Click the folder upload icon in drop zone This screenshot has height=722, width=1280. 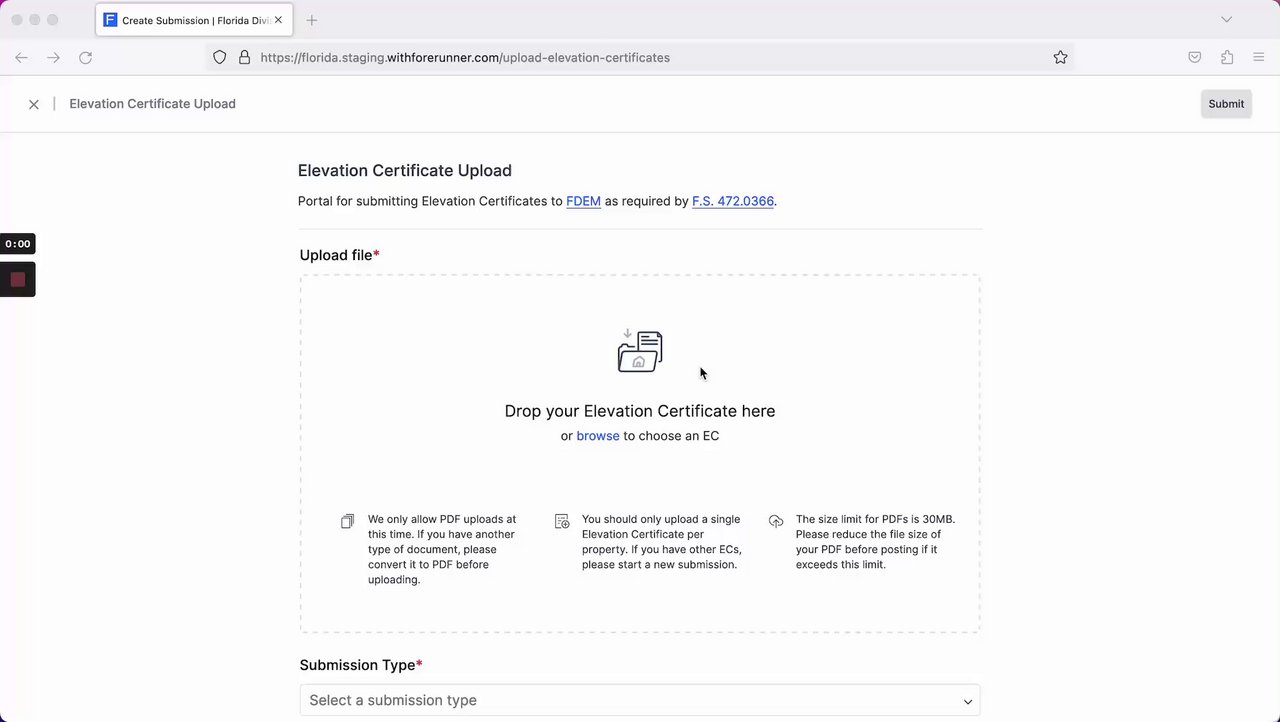pos(640,351)
